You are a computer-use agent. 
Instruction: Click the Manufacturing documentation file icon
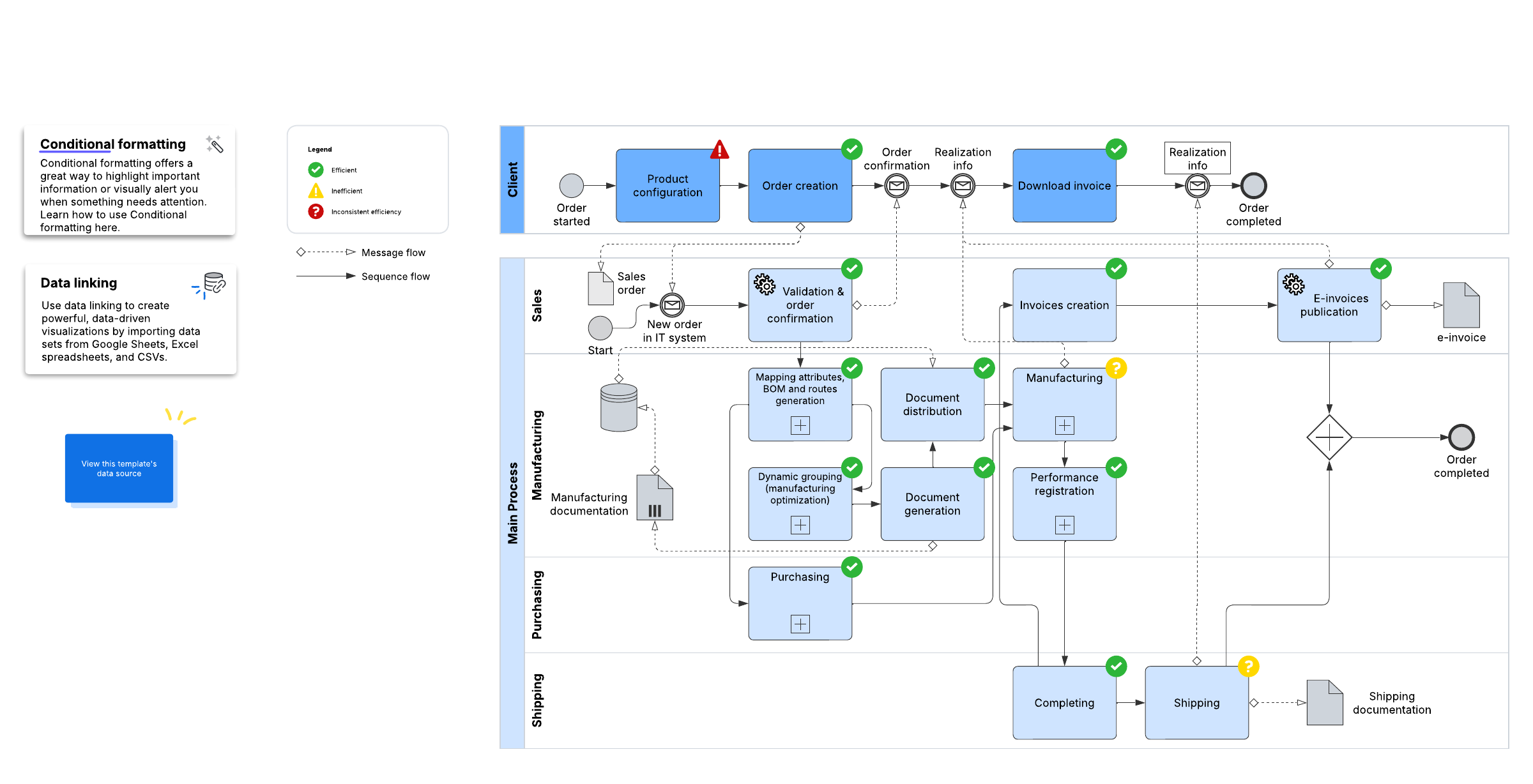coord(655,497)
